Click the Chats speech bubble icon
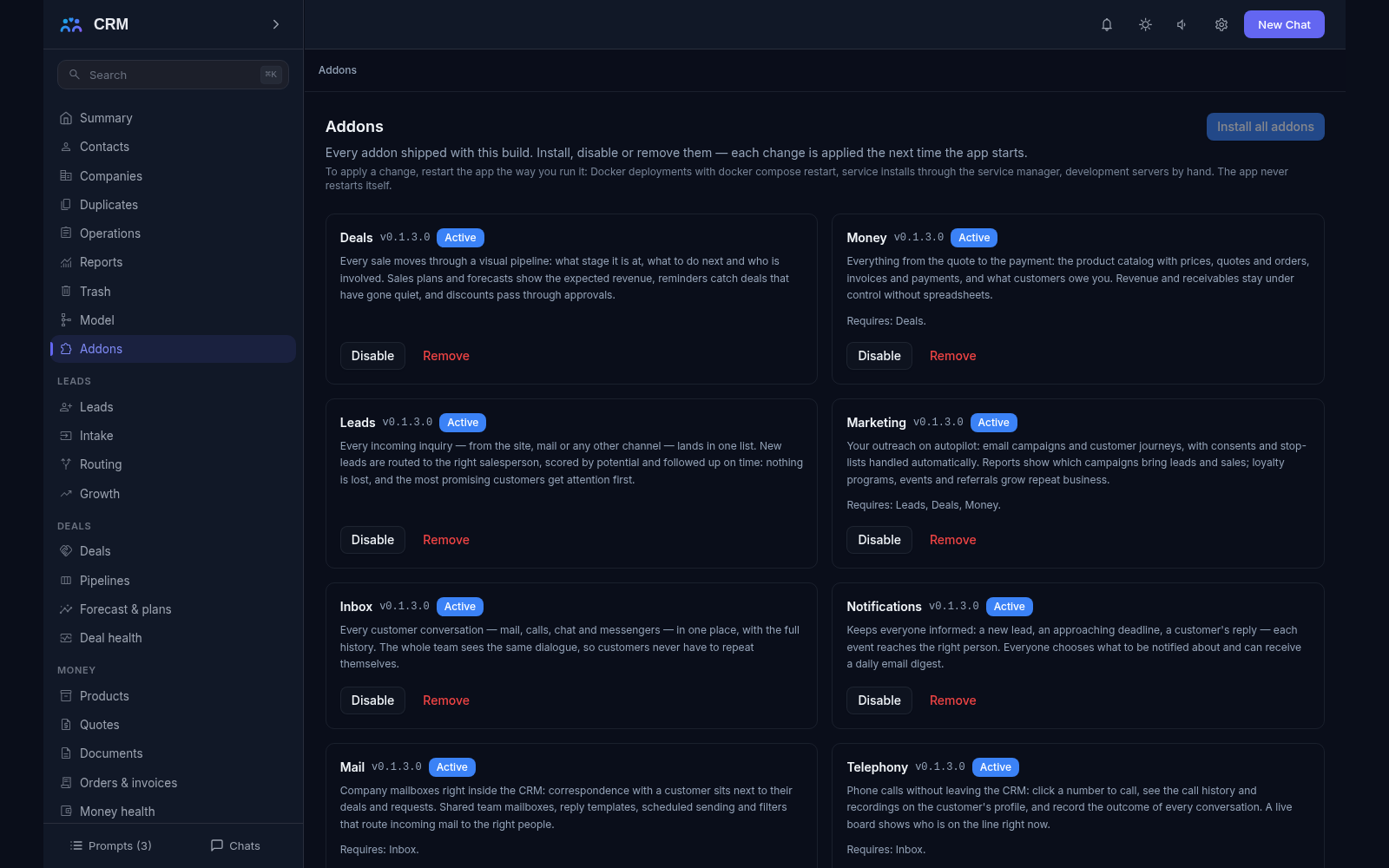1389x868 pixels. point(217,845)
